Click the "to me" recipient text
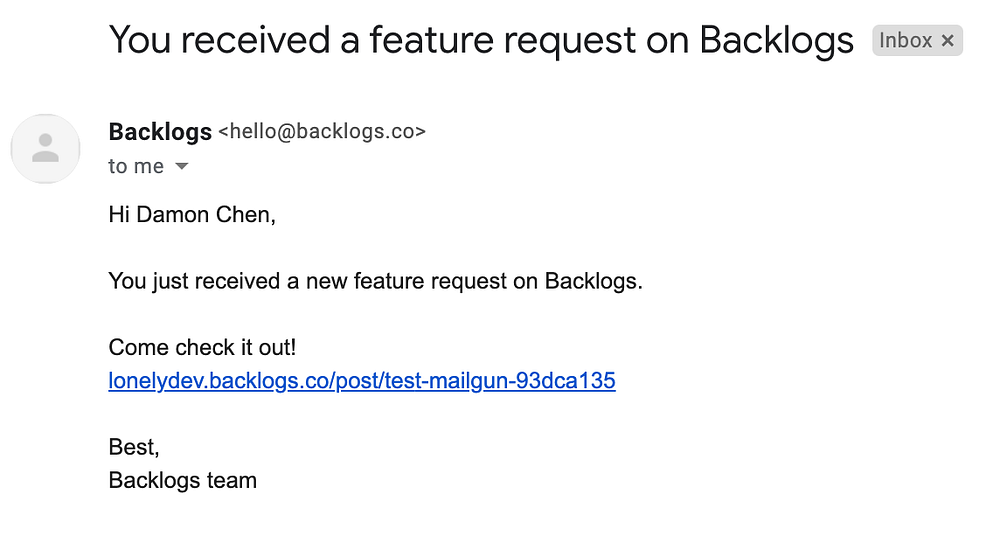The width and height of the screenshot is (1000, 544). 136,167
